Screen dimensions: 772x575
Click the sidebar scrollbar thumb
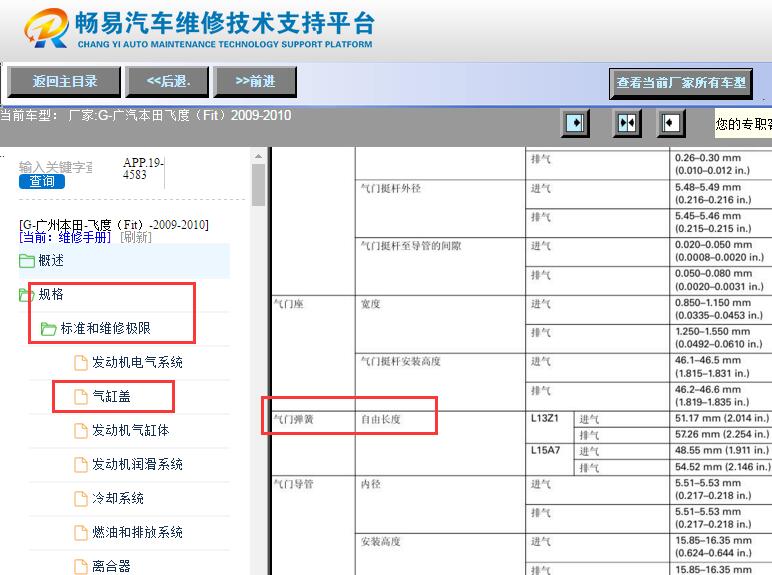click(x=258, y=185)
